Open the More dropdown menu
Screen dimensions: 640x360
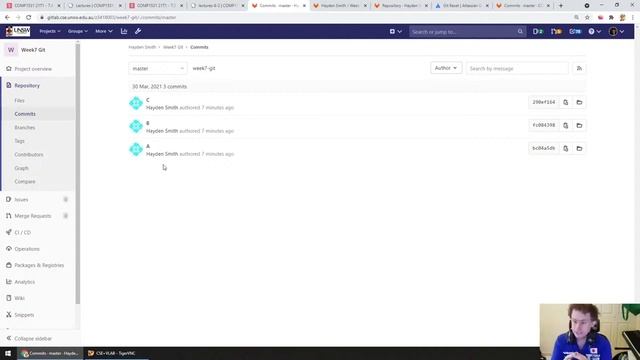pos(103,31)
